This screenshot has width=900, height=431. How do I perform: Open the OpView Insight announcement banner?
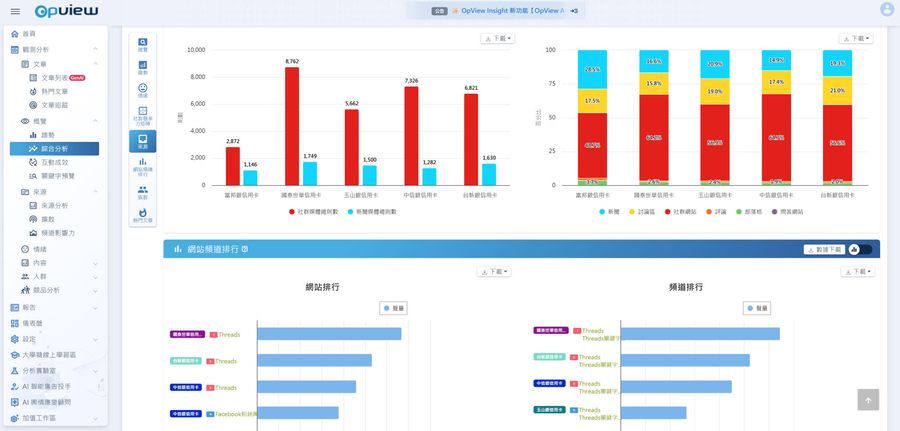pyautogui.click(x=496, y=10)
